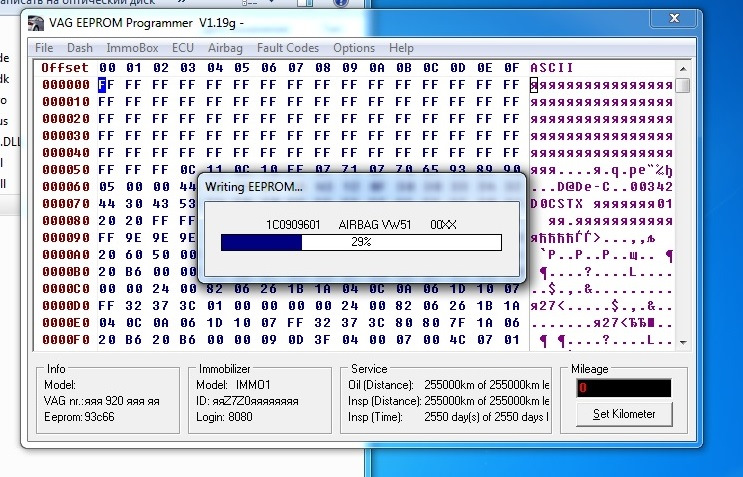Click the Insp (Time) service value
This screenshot has width=743, height=477.
[487, 417]
